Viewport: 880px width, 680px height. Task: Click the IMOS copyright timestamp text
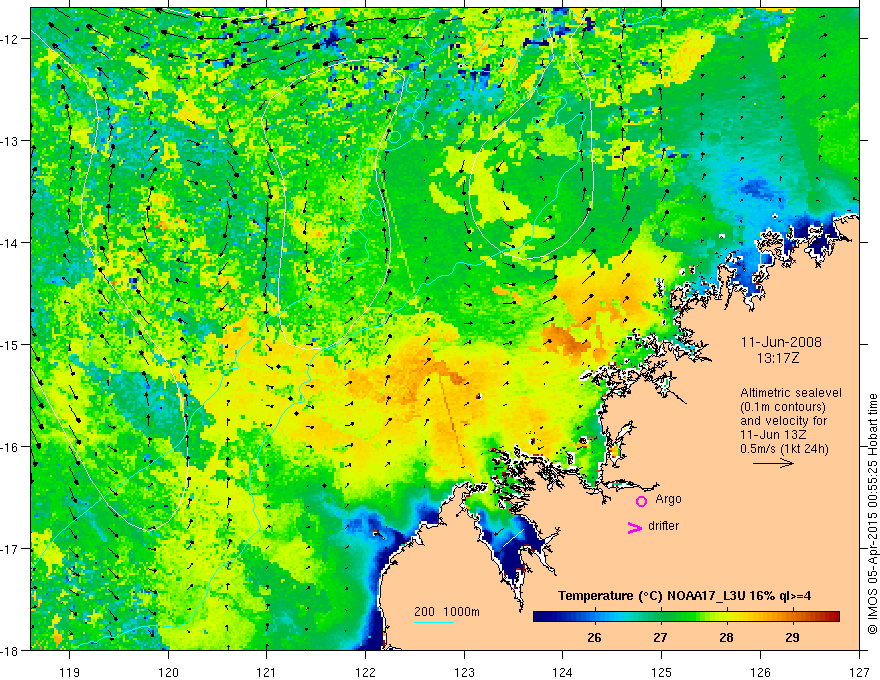pos(872,515)
